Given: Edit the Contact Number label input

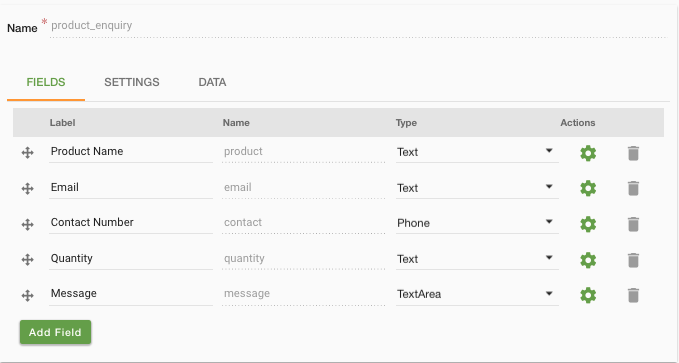Looking at the screenshot, I should coord(131,223).
